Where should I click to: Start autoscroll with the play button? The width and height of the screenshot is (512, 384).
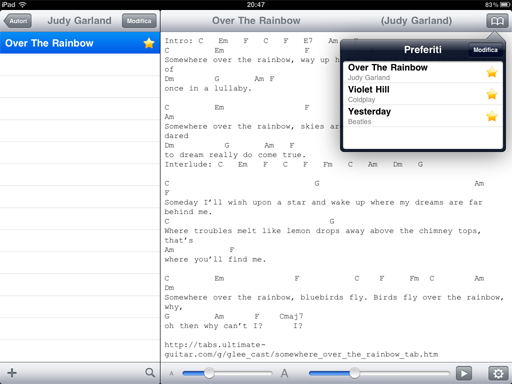click(x=464, y=373)
